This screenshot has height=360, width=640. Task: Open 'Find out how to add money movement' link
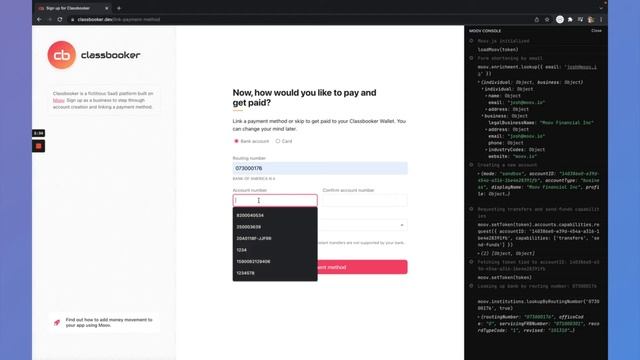109,322
